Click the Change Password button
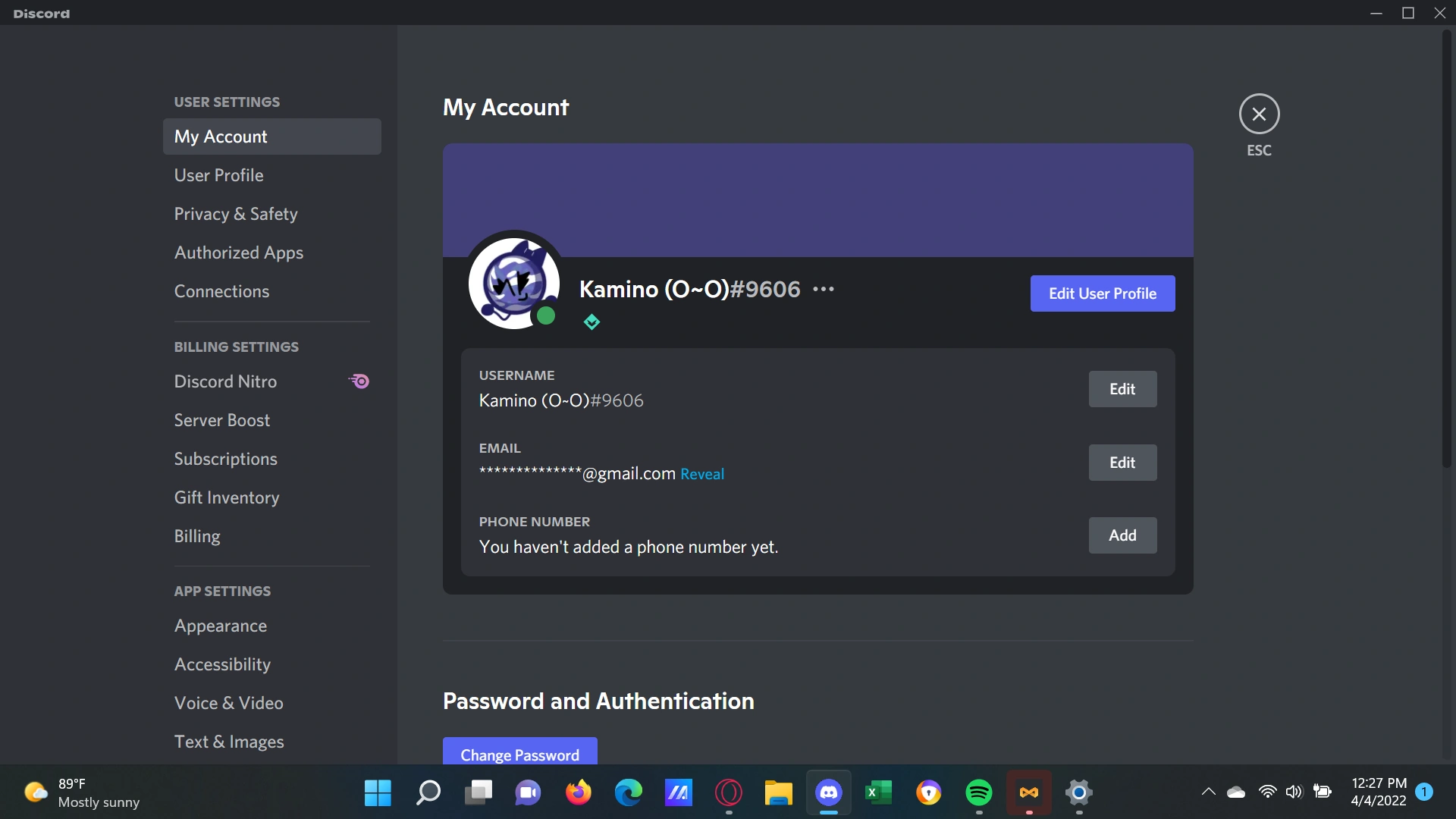 [x=519, y=755]
